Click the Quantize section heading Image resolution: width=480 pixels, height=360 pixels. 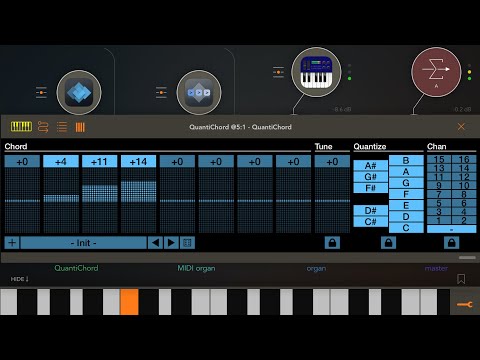(x=370, y=146)
